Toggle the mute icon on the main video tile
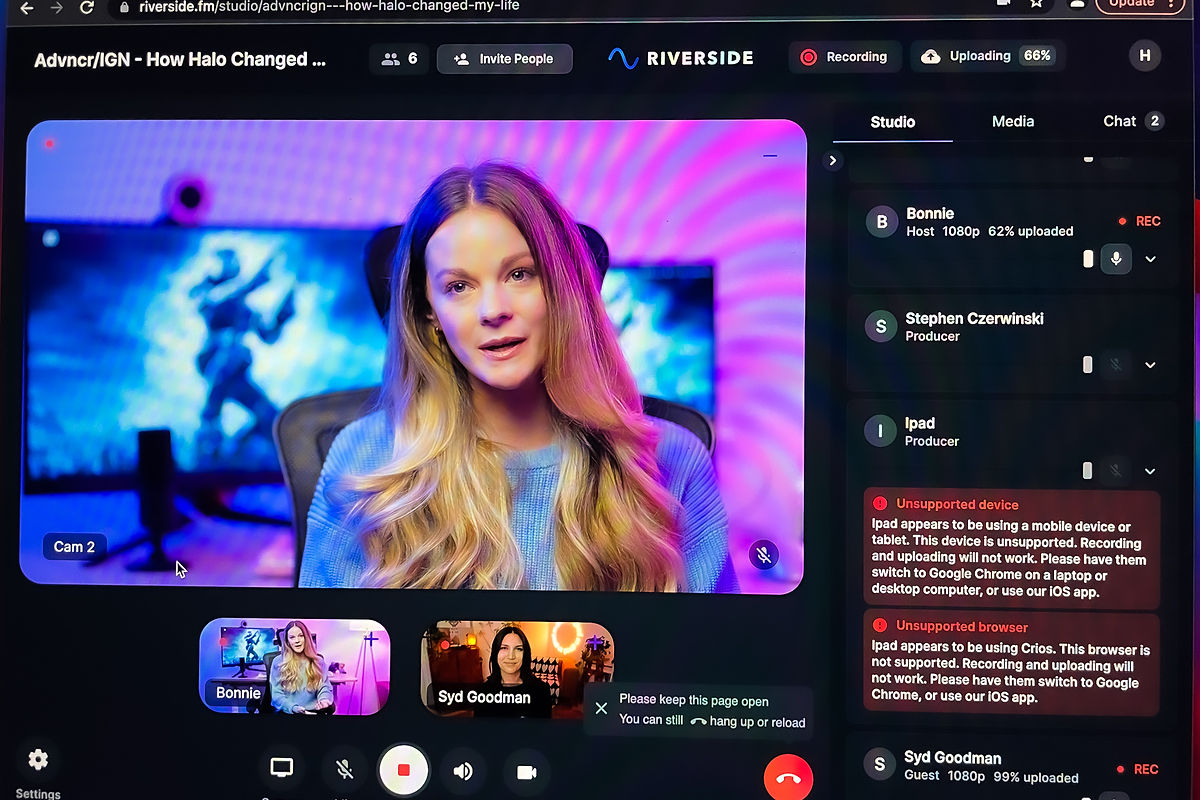1200x800 pixels. [763, 554]
